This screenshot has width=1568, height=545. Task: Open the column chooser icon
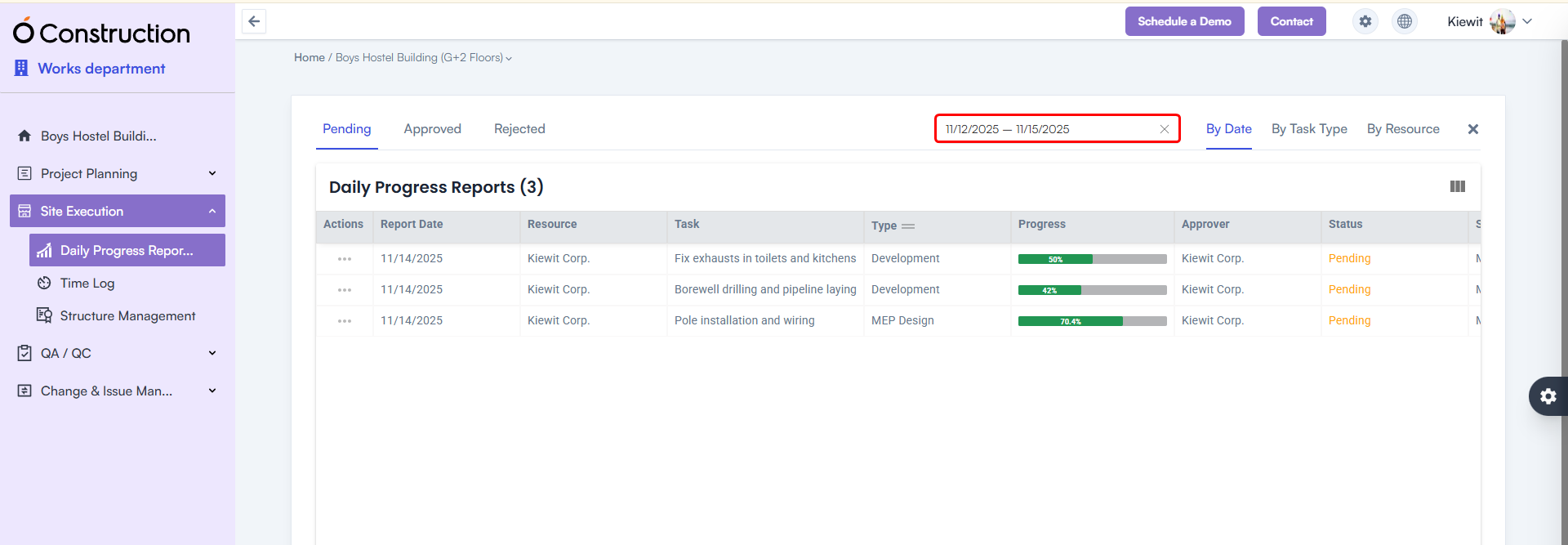coord(1458,186)
